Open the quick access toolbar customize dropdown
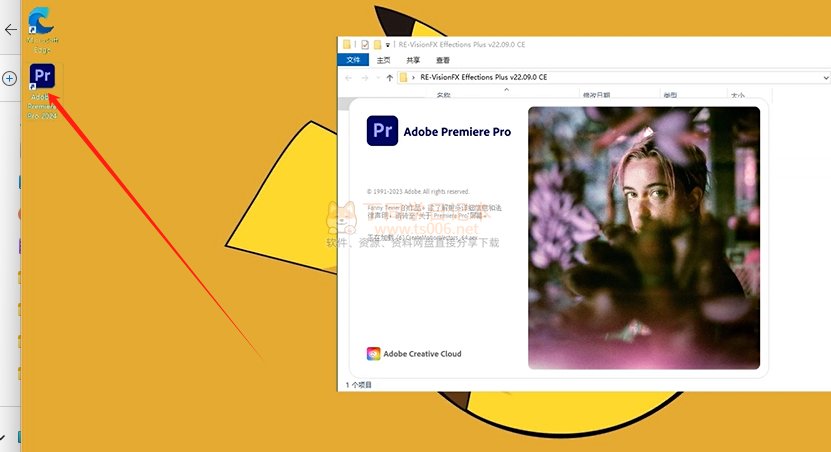 click(387, 45)
